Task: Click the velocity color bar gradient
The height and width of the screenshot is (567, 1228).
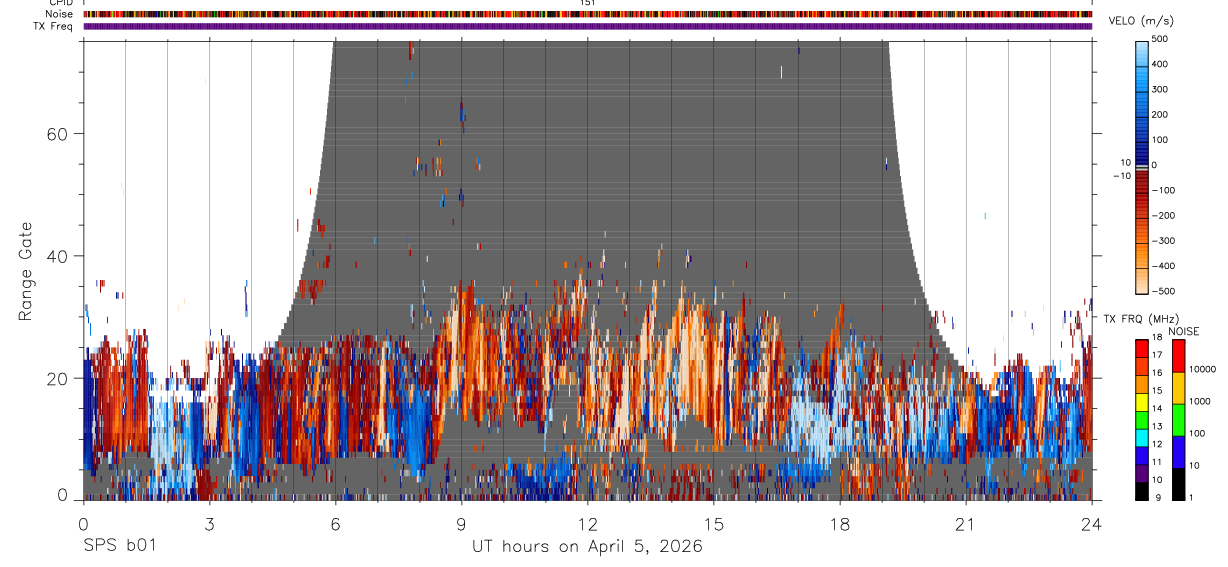Action: click(x=1141, y=166)
